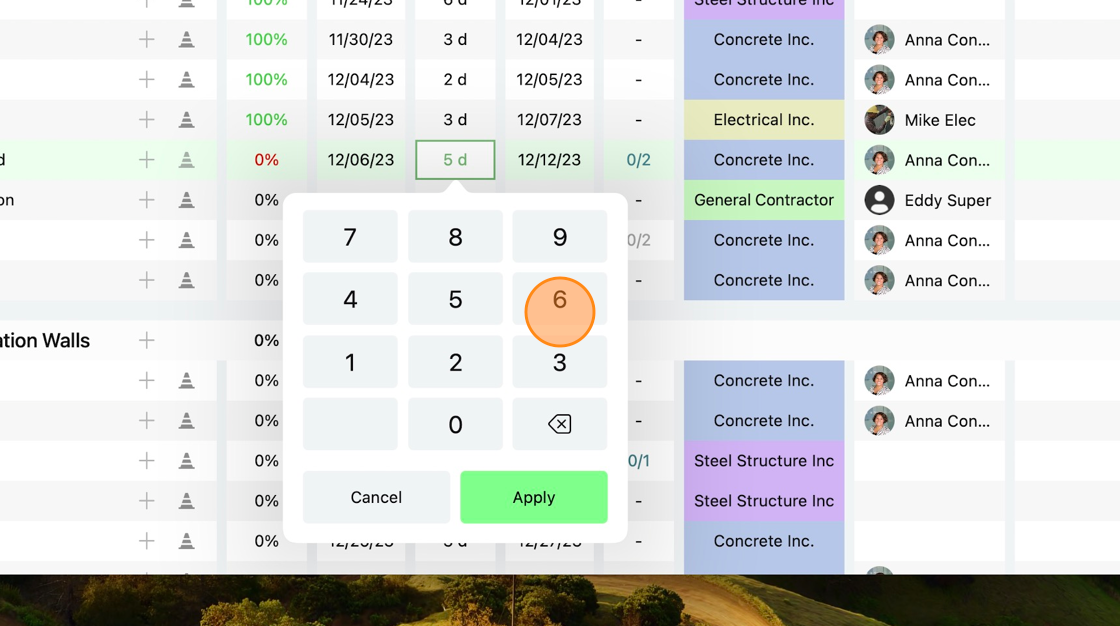Click the 0% value in the General Contractor row

[x=266, y=199]
